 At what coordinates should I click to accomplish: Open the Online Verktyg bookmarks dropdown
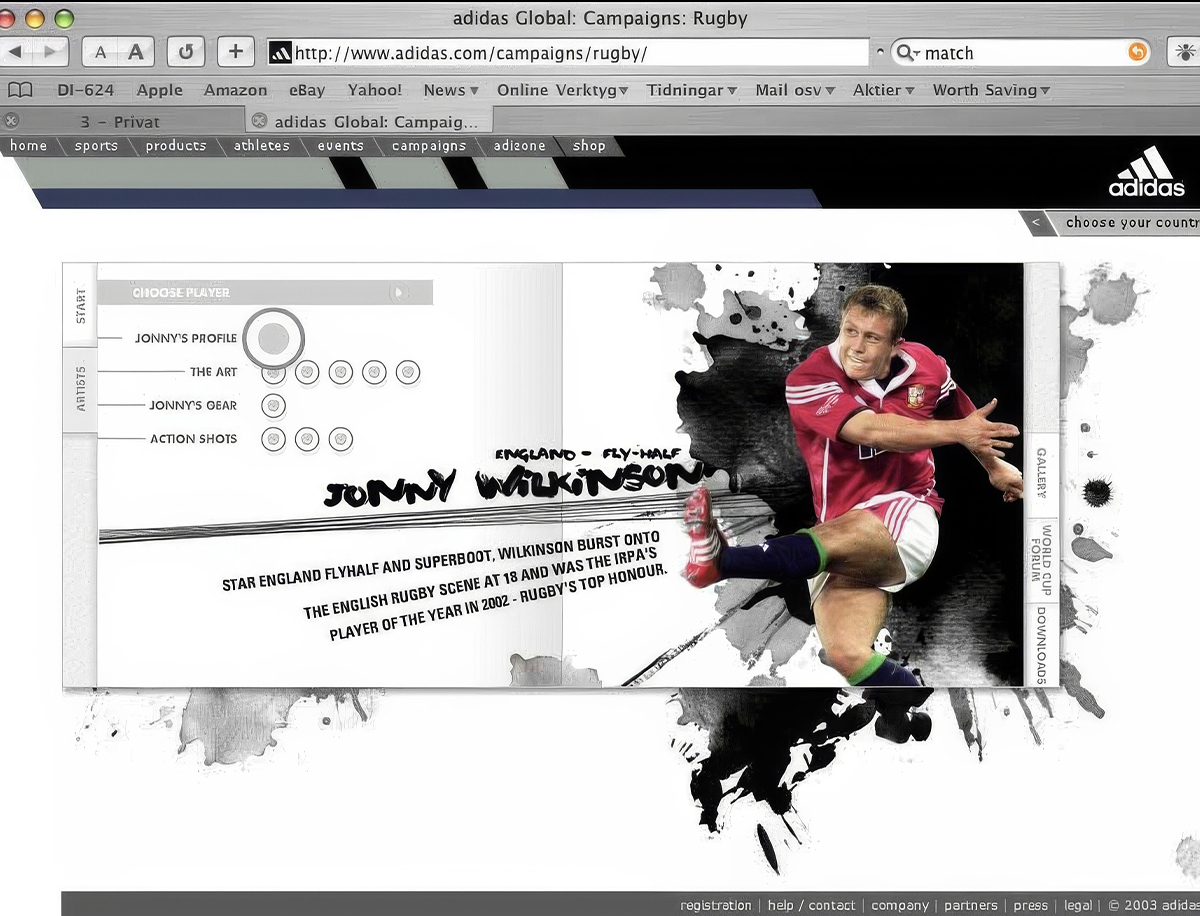[x=563, y=90]
